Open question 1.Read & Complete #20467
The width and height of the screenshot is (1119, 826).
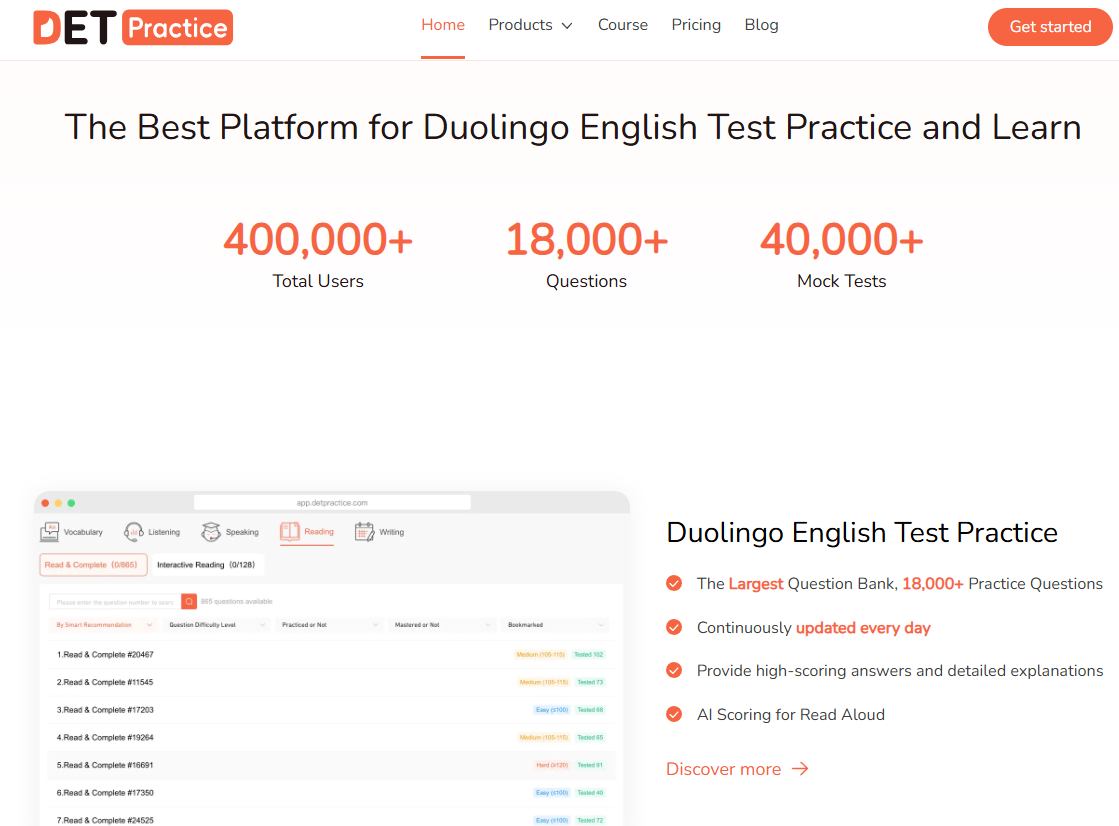click(x=105, y=655)
